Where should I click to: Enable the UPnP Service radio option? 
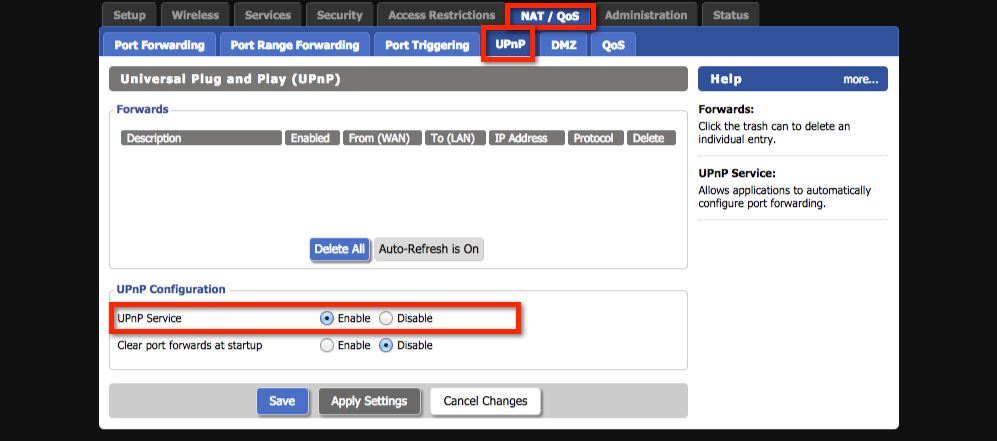327,318
